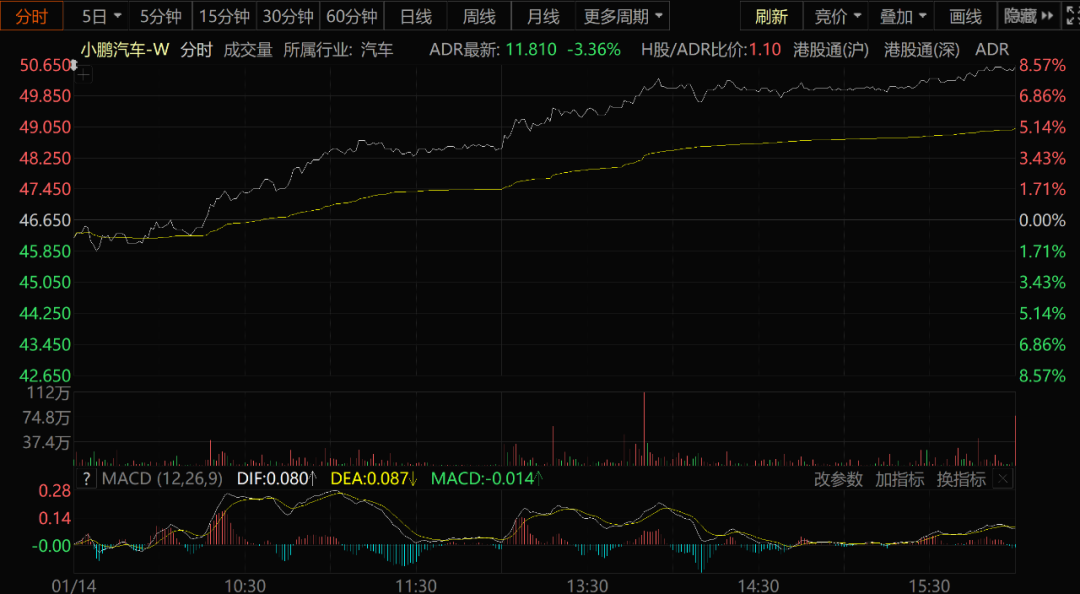This screenshot has height=594, width=1080.
Task: Switch to 月线 monthly chart
Action: [x=543, y=16]
